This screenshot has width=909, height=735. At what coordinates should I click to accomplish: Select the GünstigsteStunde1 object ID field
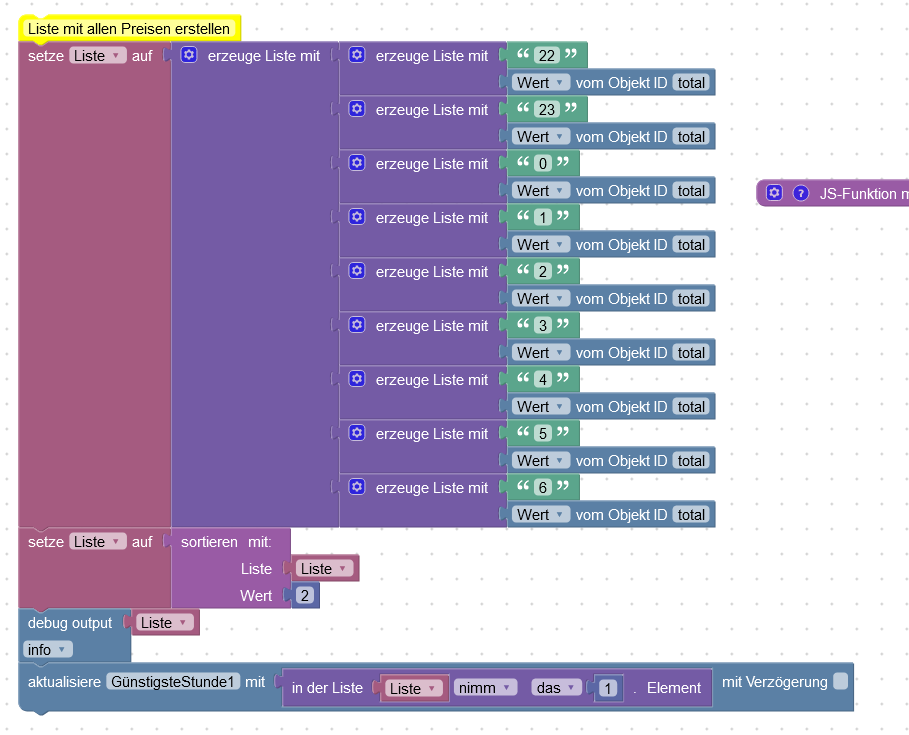[173, 682]
